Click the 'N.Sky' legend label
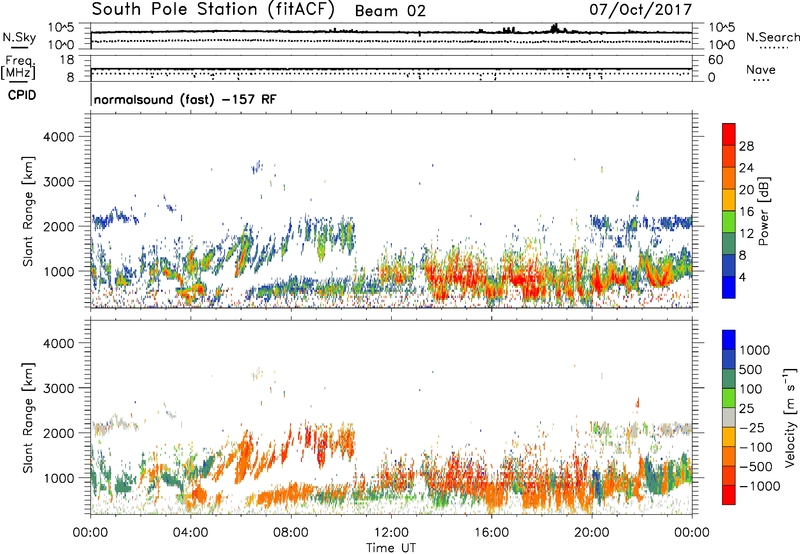This screenshot has width=800, height=554. coord(19,37)
